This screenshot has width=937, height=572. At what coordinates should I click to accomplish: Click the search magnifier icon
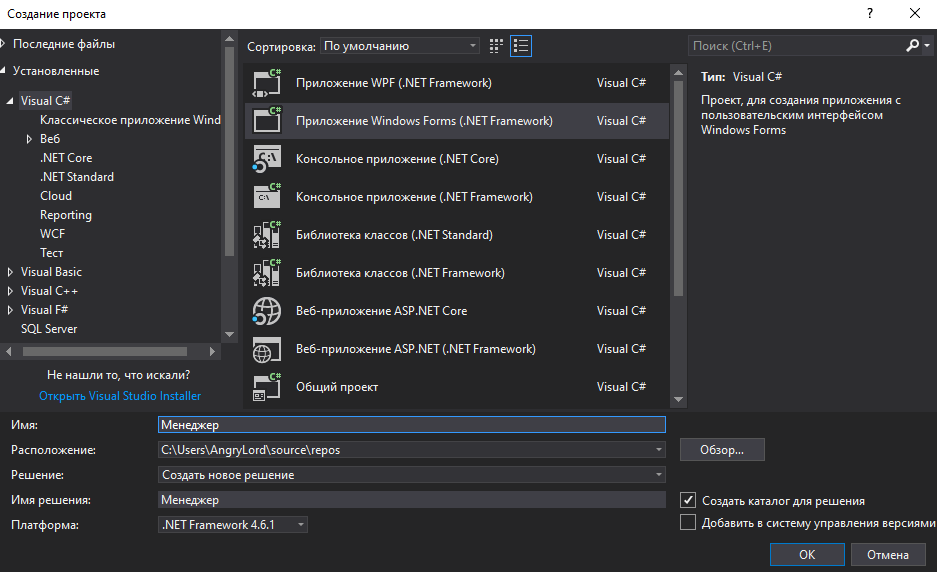coord(912,45)
